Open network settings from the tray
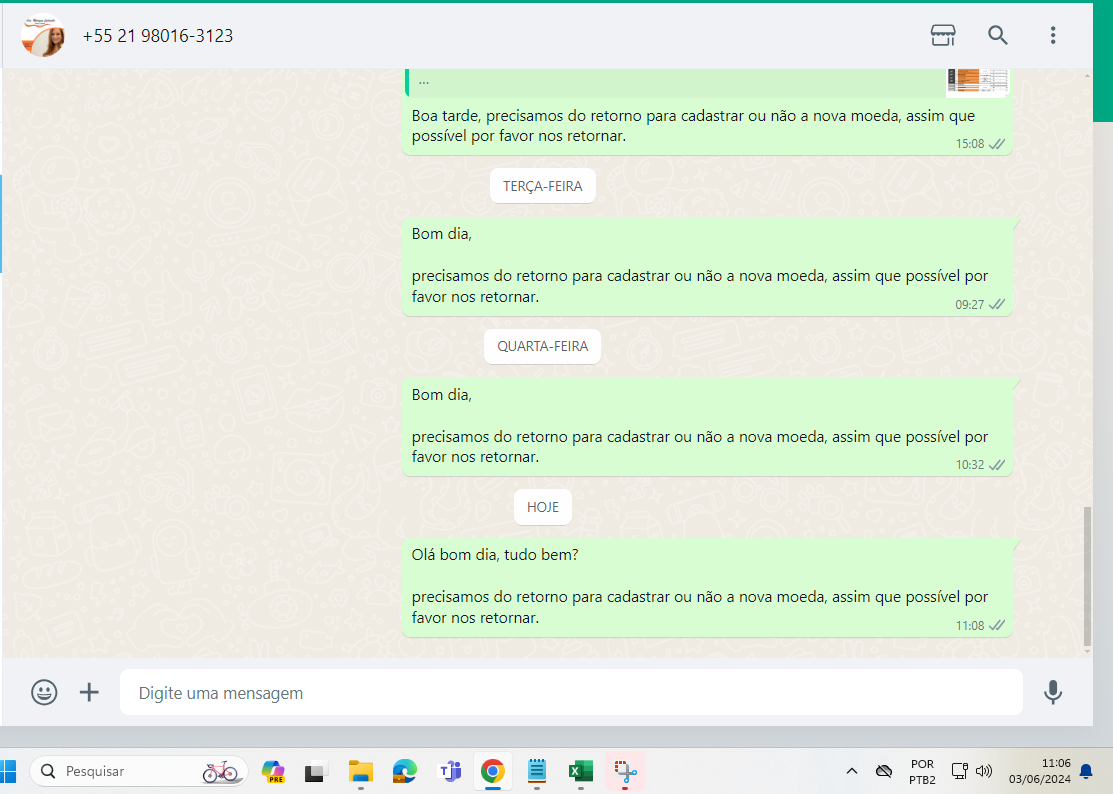The width and height of the screenshot is (1113, 794). tap(960, 771)
